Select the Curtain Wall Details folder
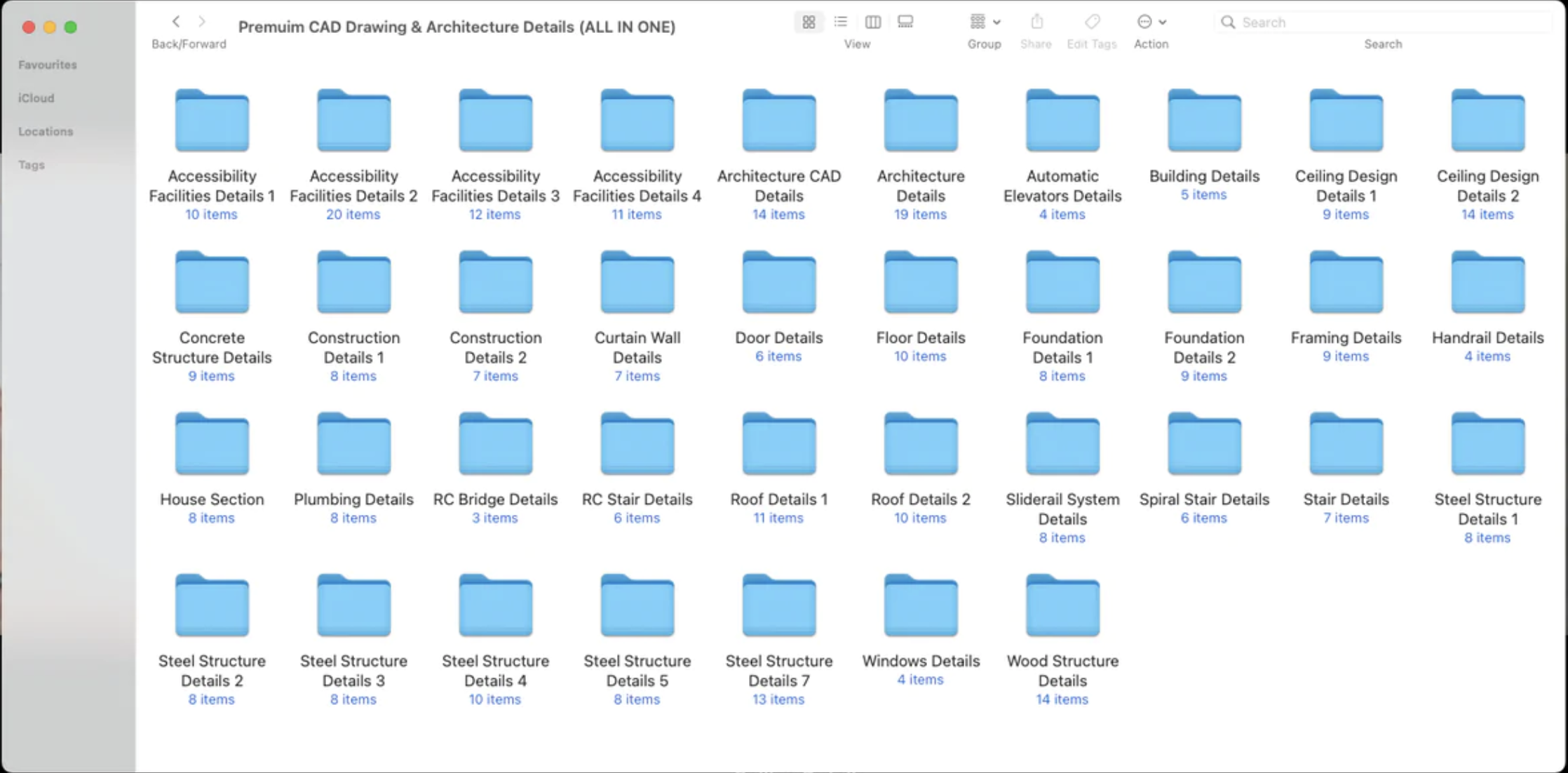1568x773 pixels. pos(637,283)
